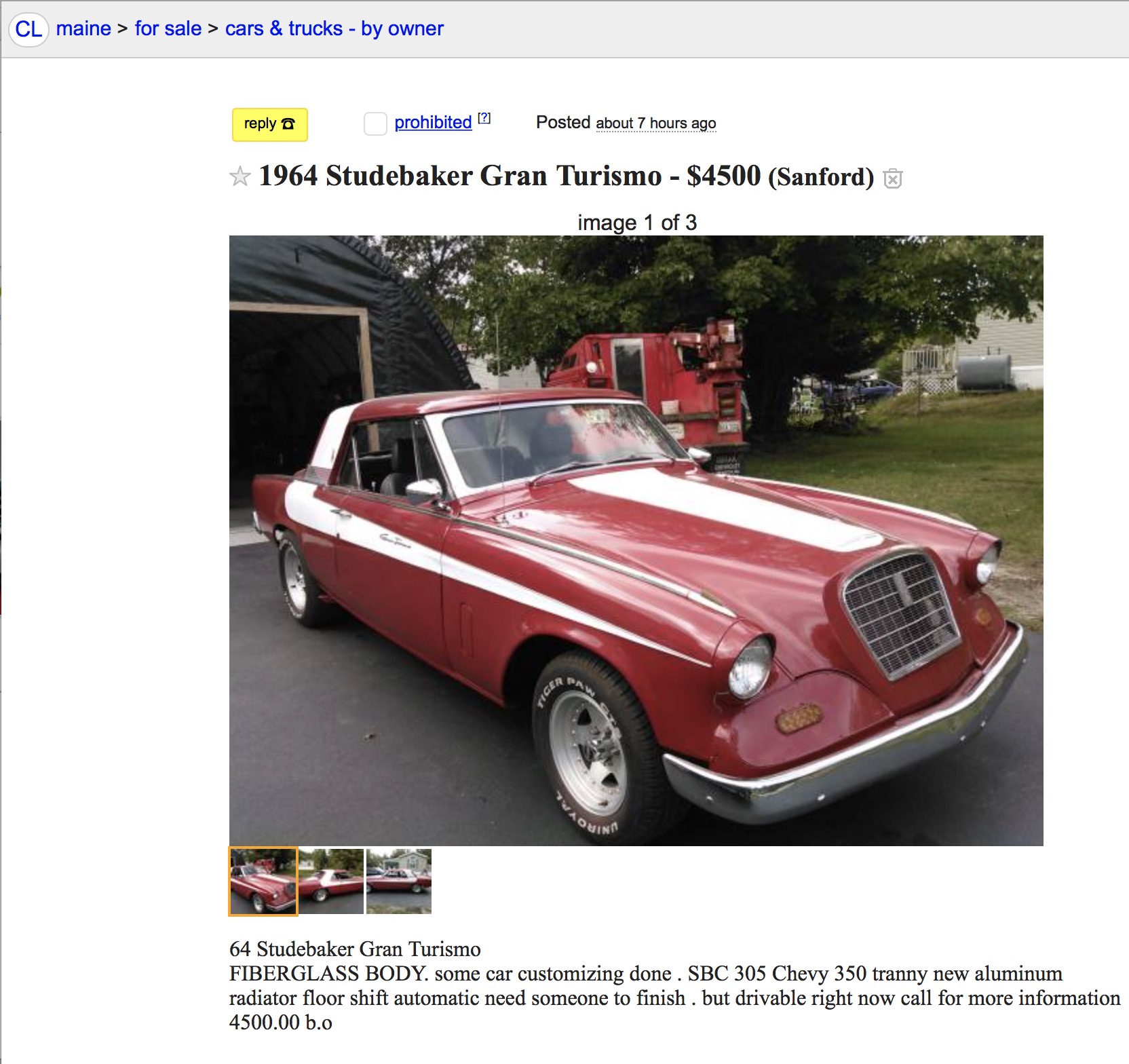Open the prohibited help [?] link
The width and height of the screenshot is (1129, 1064).
point(484,118)
